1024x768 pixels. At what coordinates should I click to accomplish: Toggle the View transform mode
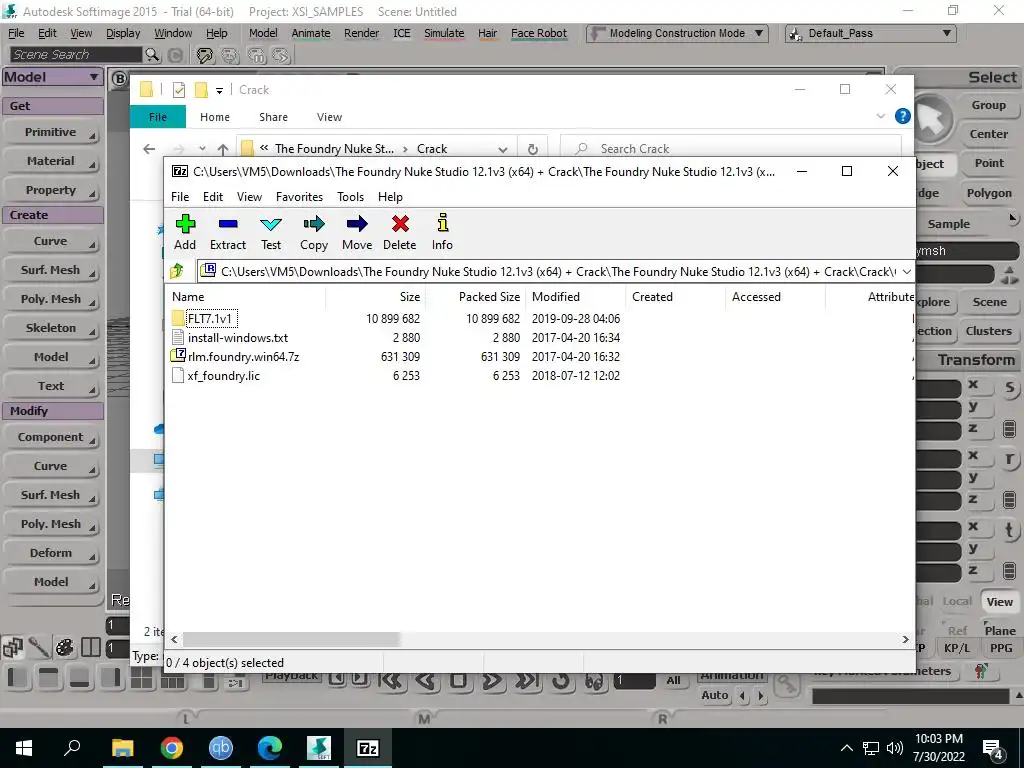click(999, 601)
